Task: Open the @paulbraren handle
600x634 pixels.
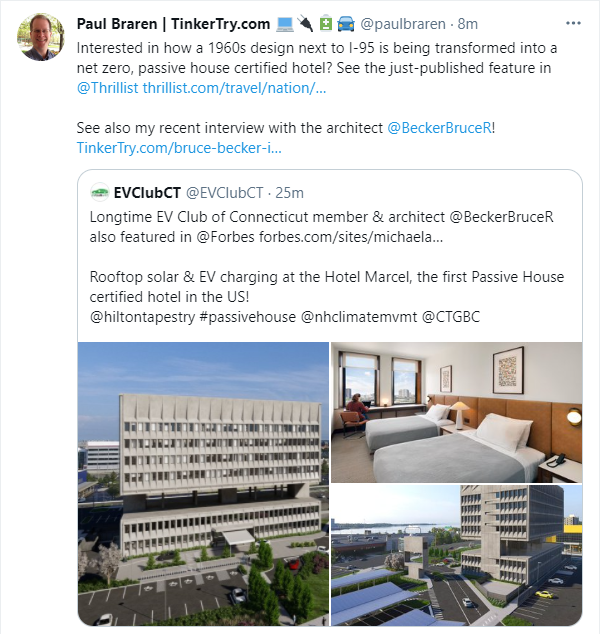Action: (403, 24)
